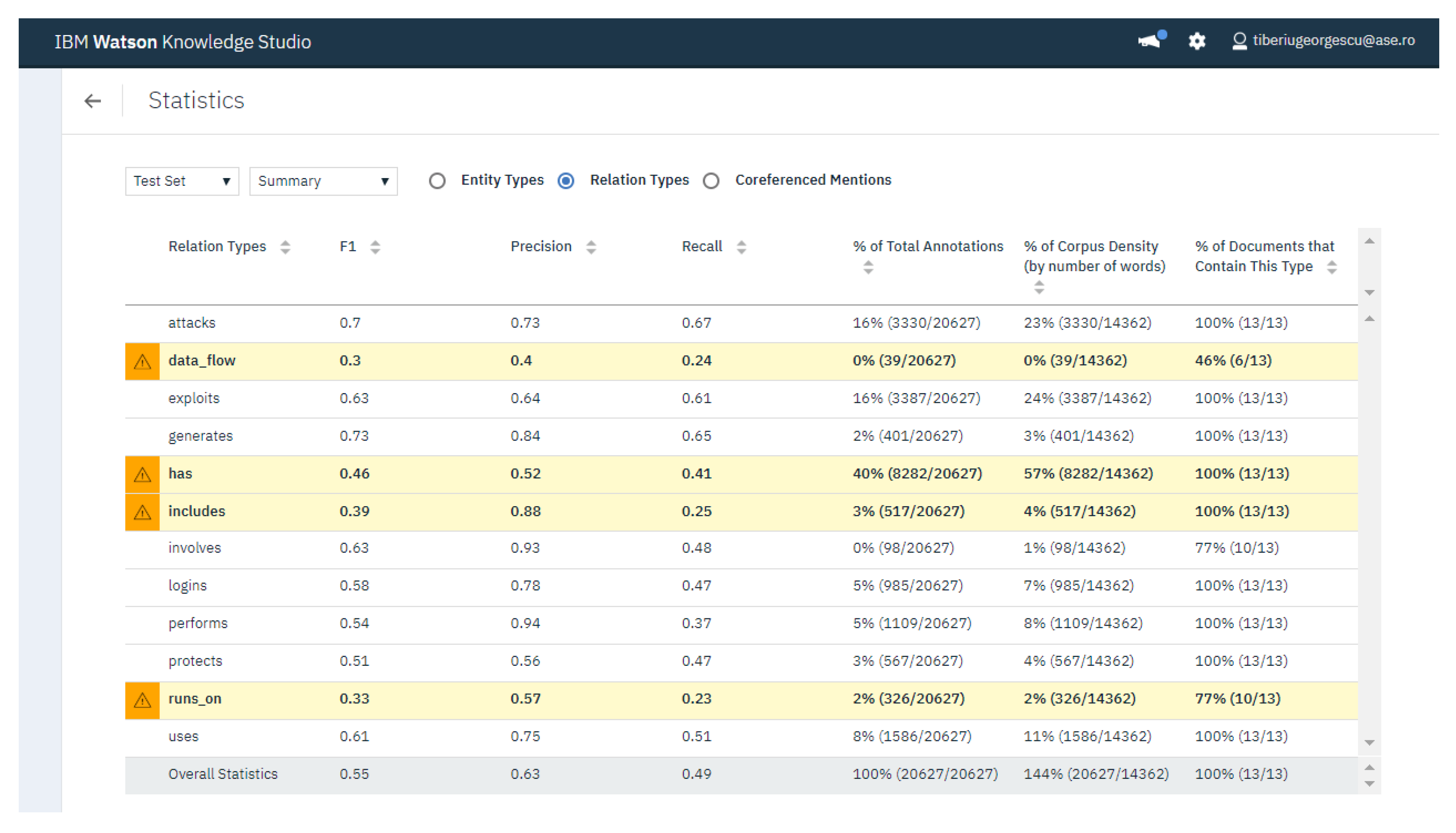Sort by F1 column arrows
This screenshot has height=833, width=1456.
tap(375, 247)
